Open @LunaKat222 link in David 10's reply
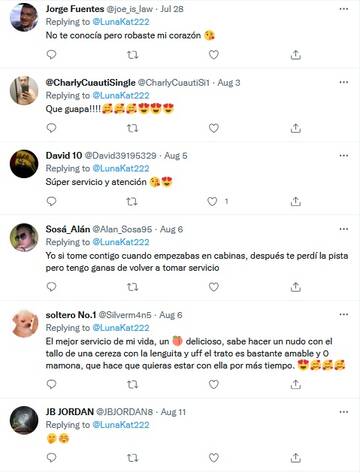The image size is (360, 473). click(x=121, y=169)
